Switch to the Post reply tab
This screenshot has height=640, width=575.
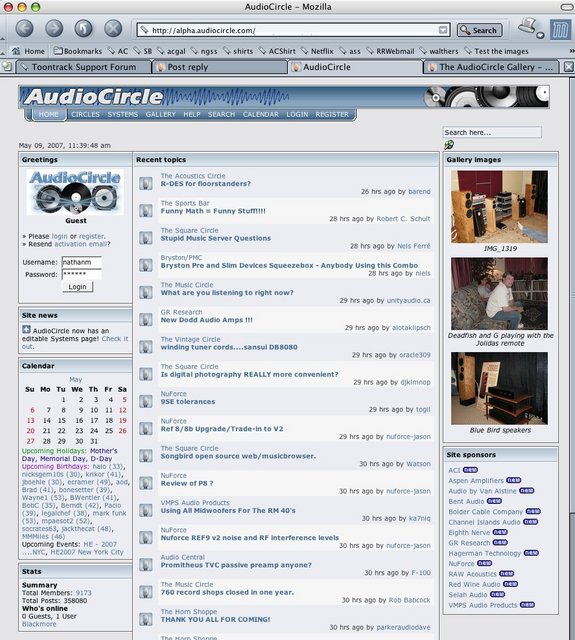point(219,67)
